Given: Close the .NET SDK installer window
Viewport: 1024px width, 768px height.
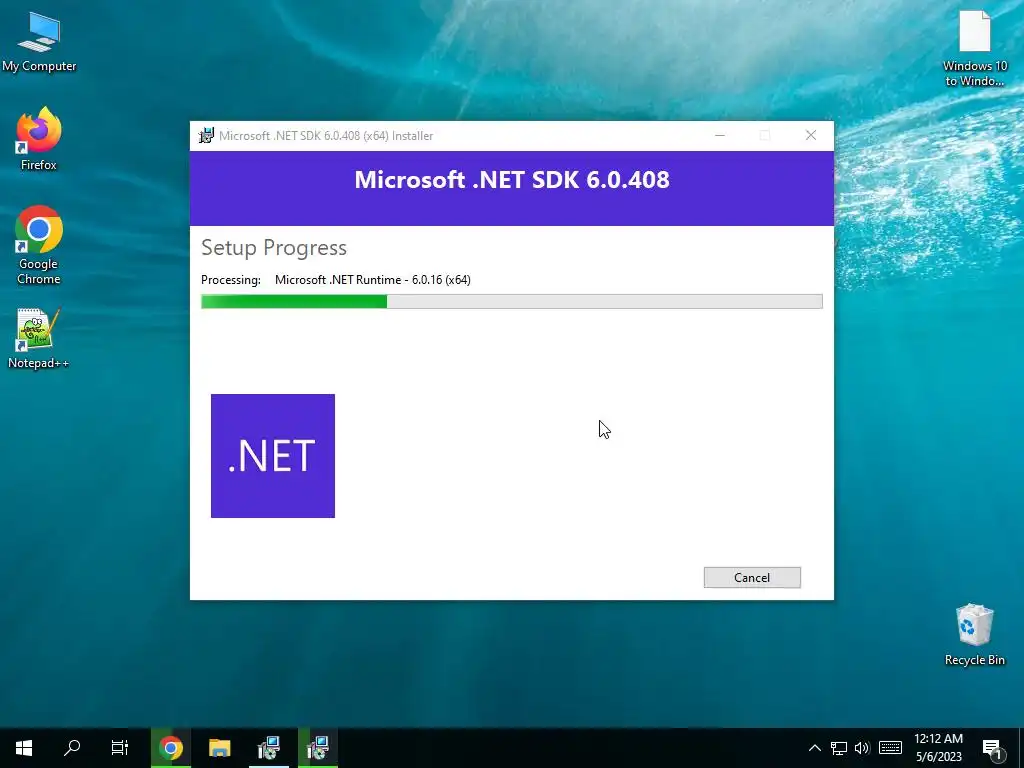Looking at the screenshot, I should (x=810, y=135).
